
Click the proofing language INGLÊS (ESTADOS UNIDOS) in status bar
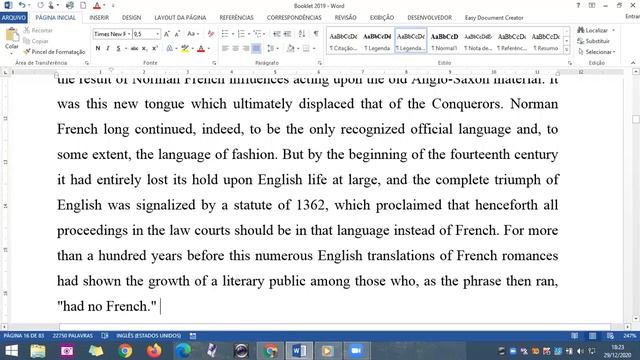click(x=148, y=336)
